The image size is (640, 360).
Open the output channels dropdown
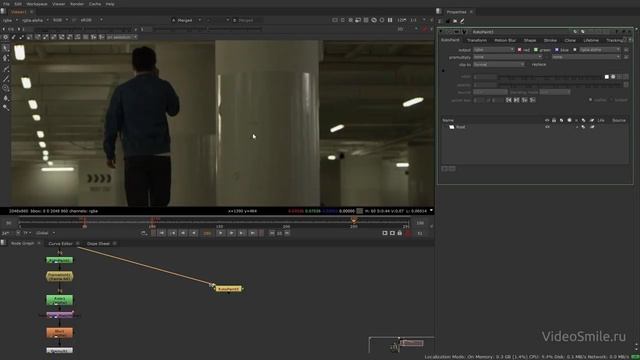point(493,50)
